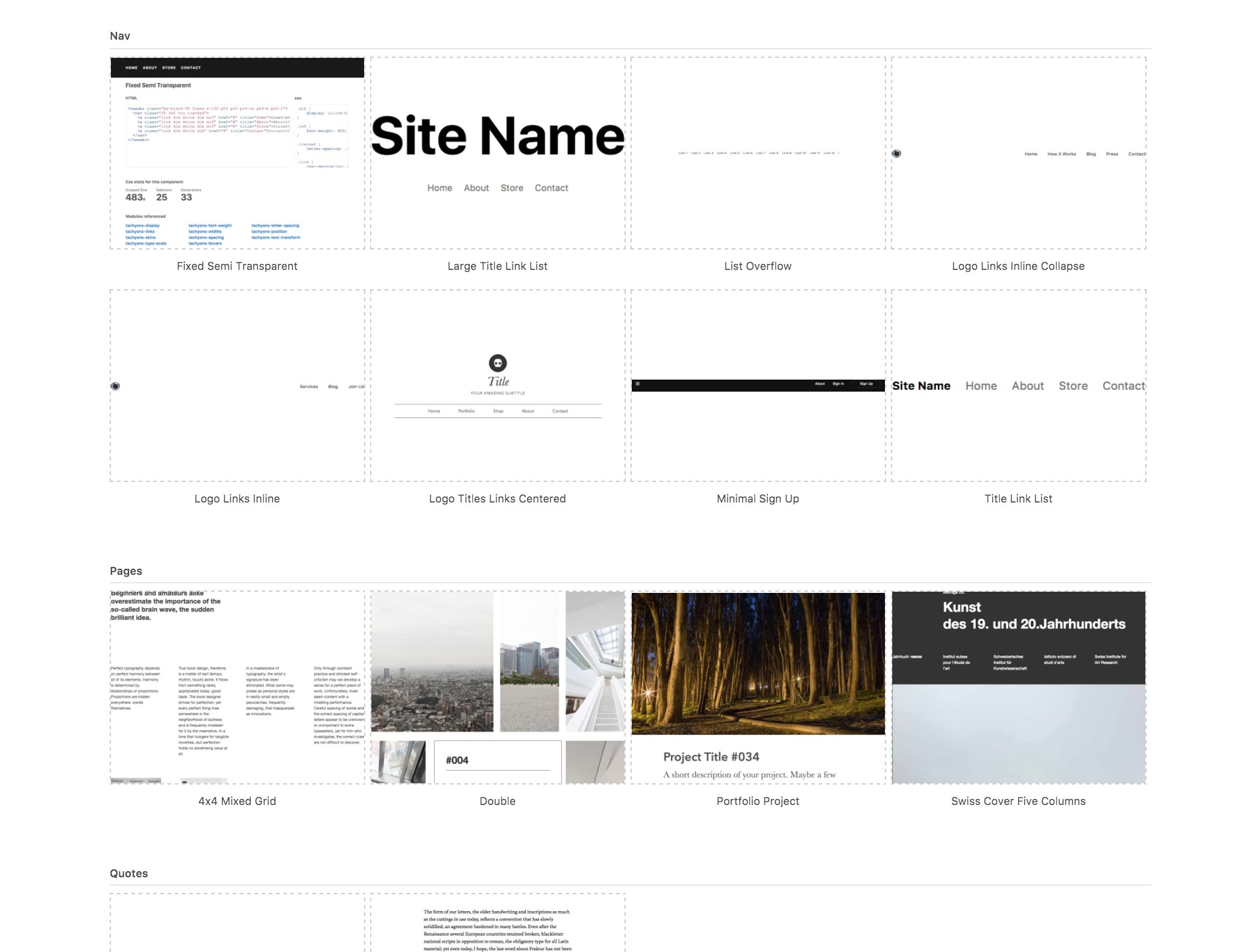Open the 'Double' page caption link
Image resolution: width=1237 pixels, height=952 pixels.
click(x=497, y=801)
